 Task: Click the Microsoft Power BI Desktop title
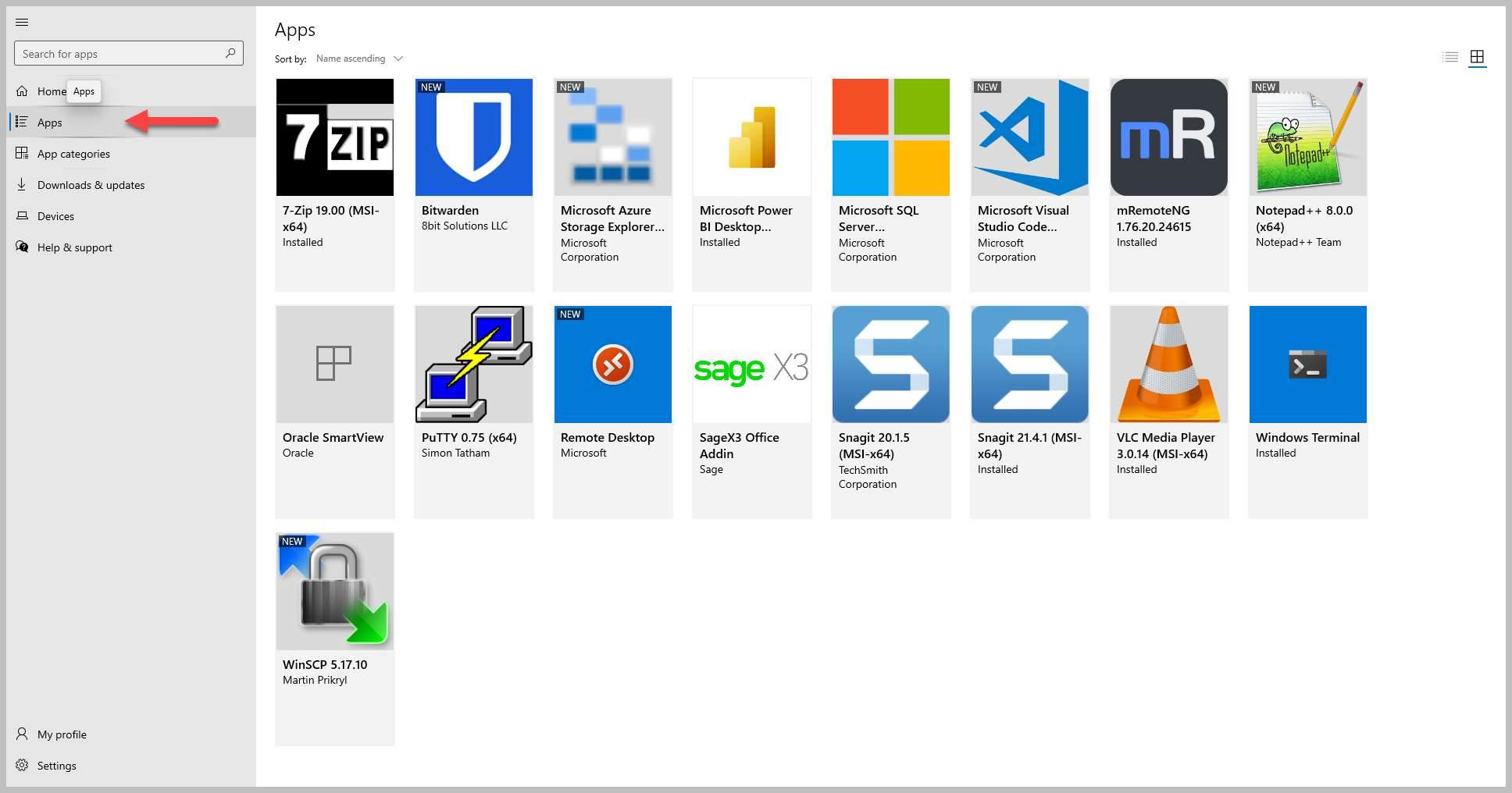click(746, 219)
